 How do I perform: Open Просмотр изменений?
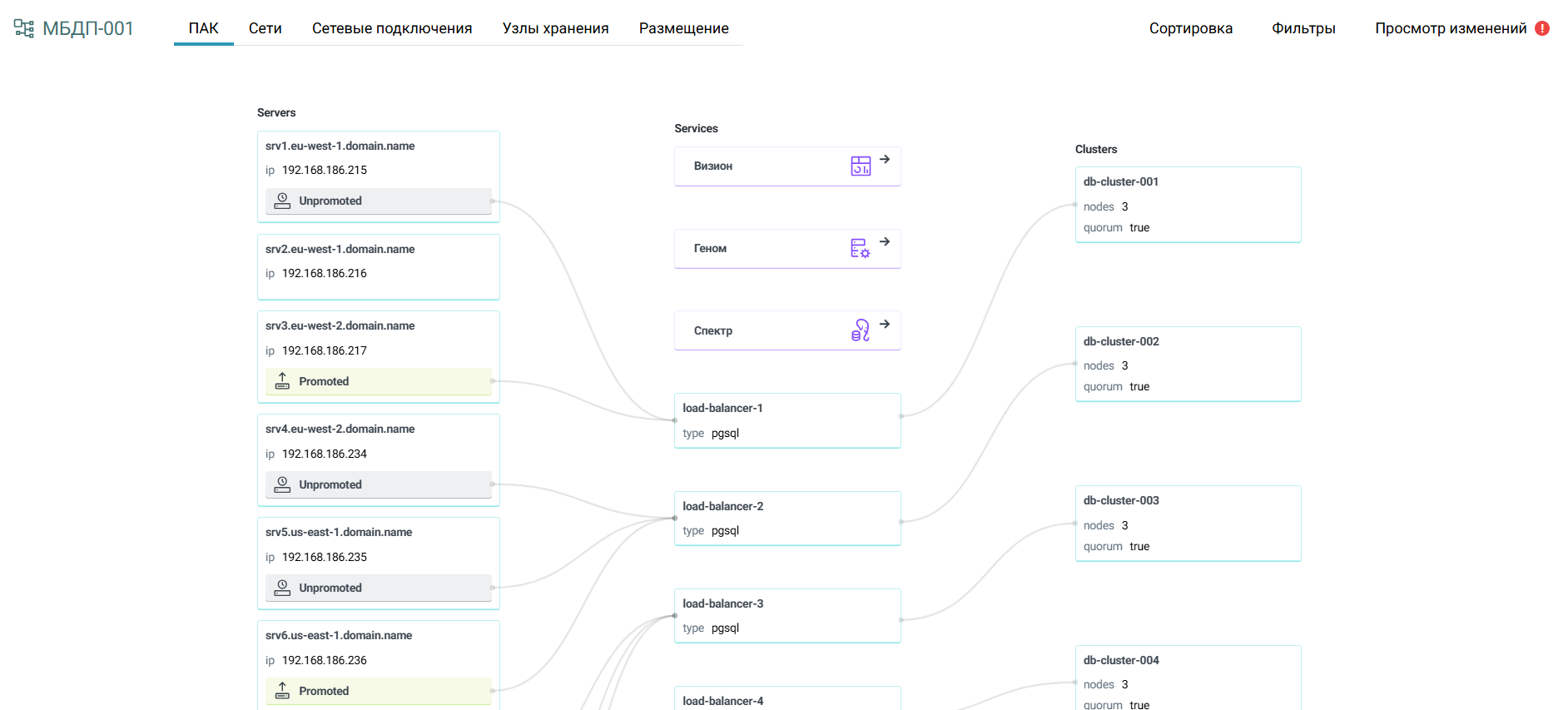(x=1450, y=28)
